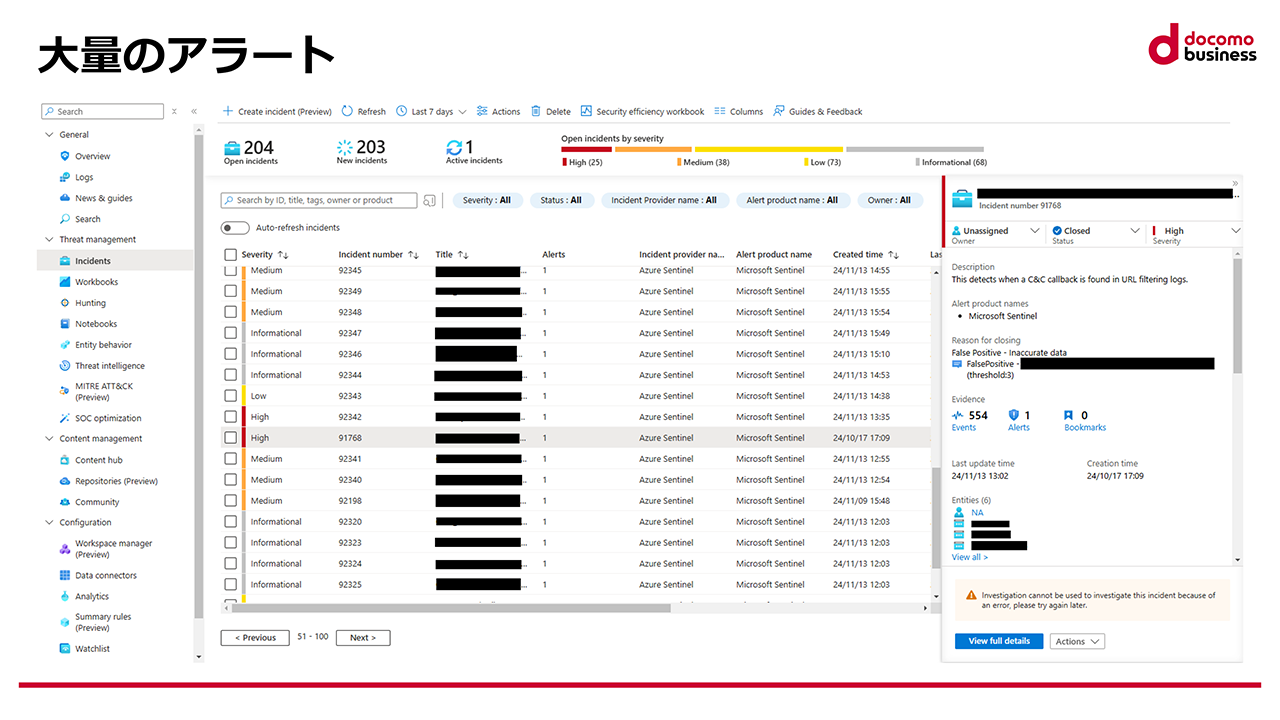The width and height of the screenshot is (1280, 720).
Task: Click the red High (25) severity bar
Action: click(586, 150)
